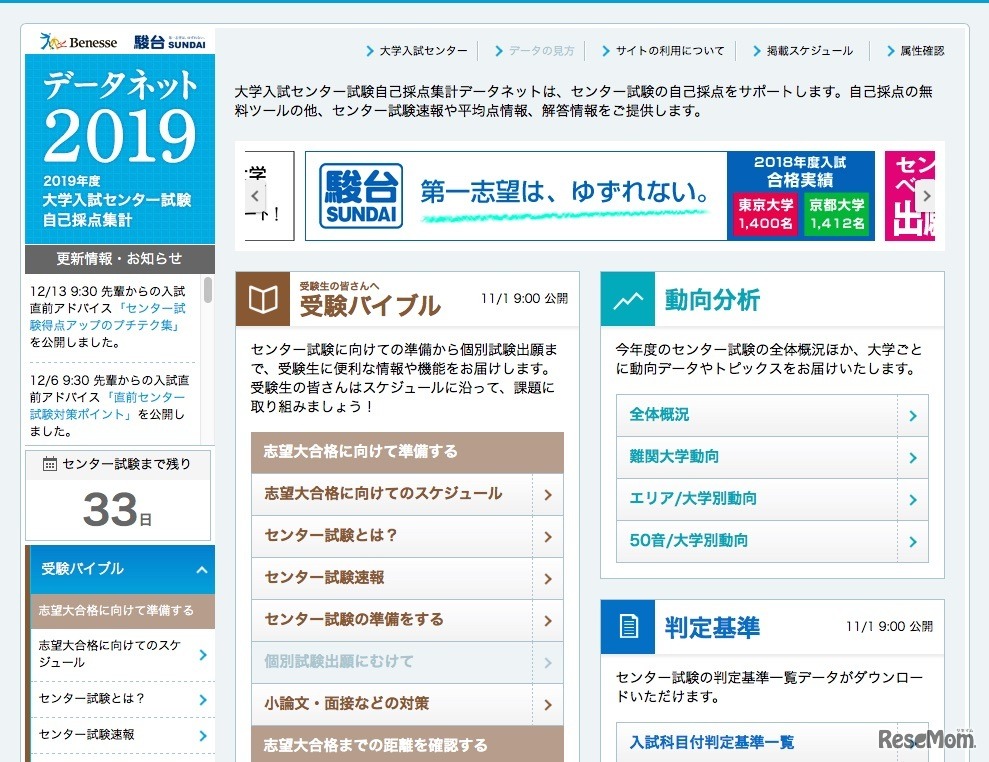Click arrow in 志望大合格に向けてのスケジュール row

click(x=547, y=495)
